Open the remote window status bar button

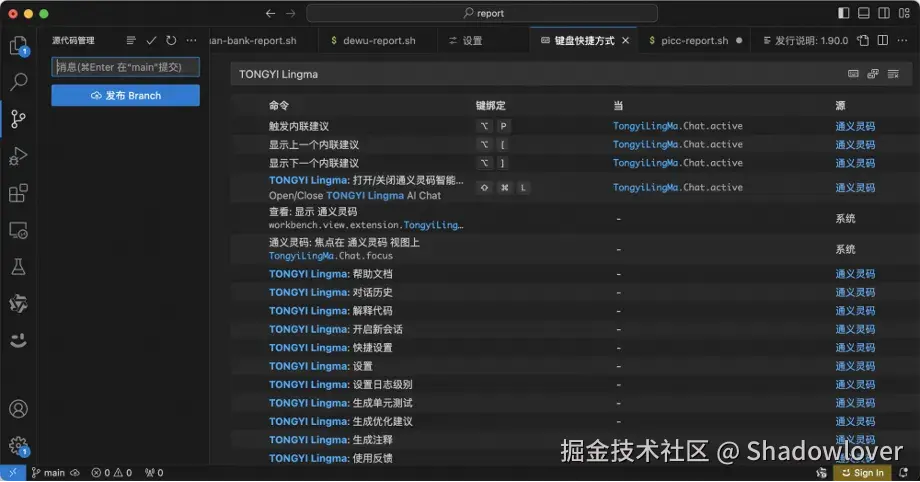click(x=13, y=473)
